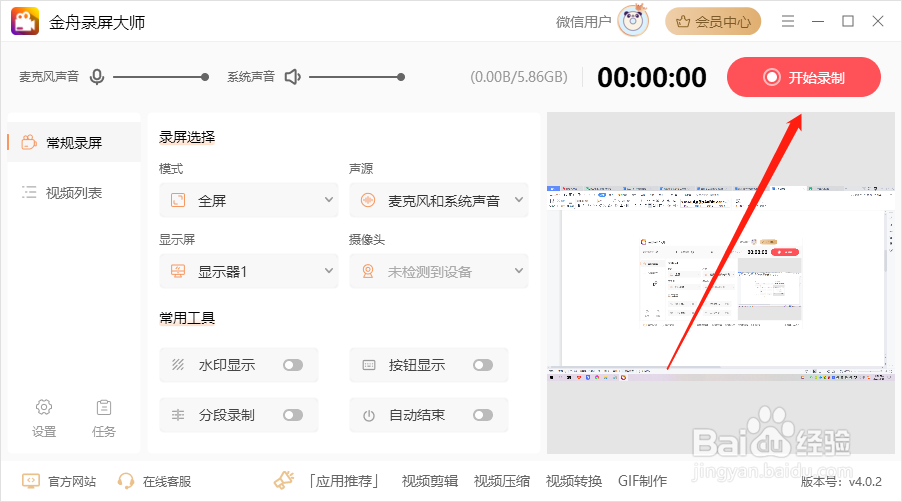The image size is (902, 502).
Task: Expand the 摄像头 未检测到设备 dropdown
Action: [x=438, y=271]
